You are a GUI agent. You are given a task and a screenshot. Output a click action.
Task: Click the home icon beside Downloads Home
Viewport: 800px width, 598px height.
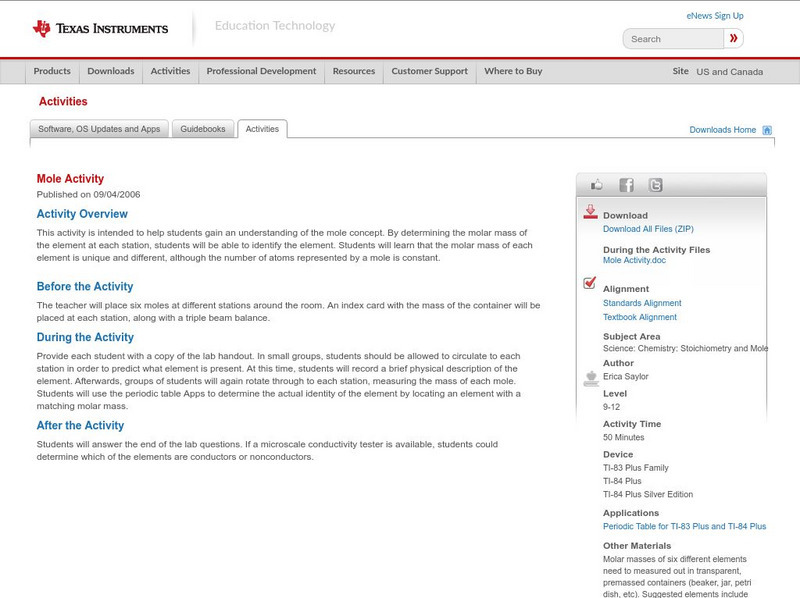[767, 130]
